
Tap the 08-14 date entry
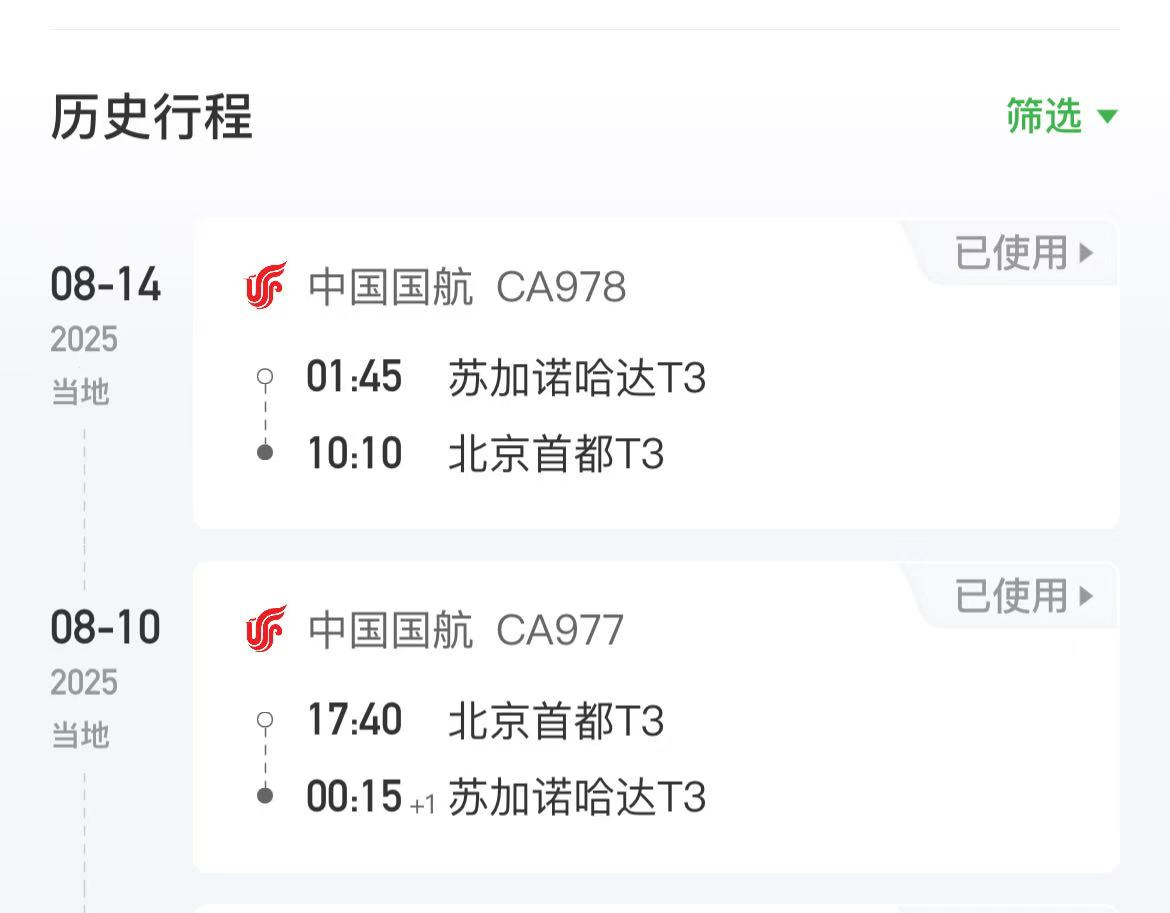coord(105,286)
